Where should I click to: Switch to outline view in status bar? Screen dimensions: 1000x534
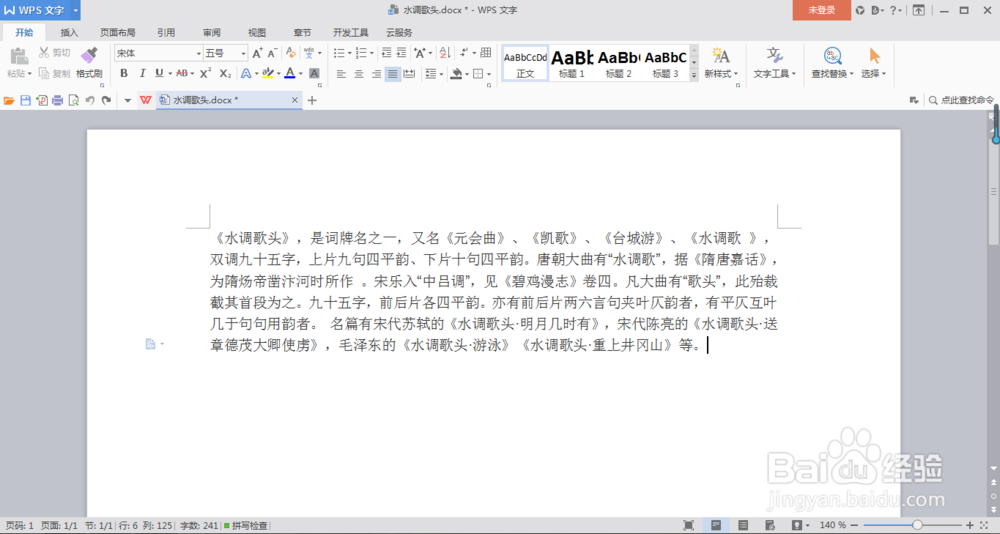[743, 525]
